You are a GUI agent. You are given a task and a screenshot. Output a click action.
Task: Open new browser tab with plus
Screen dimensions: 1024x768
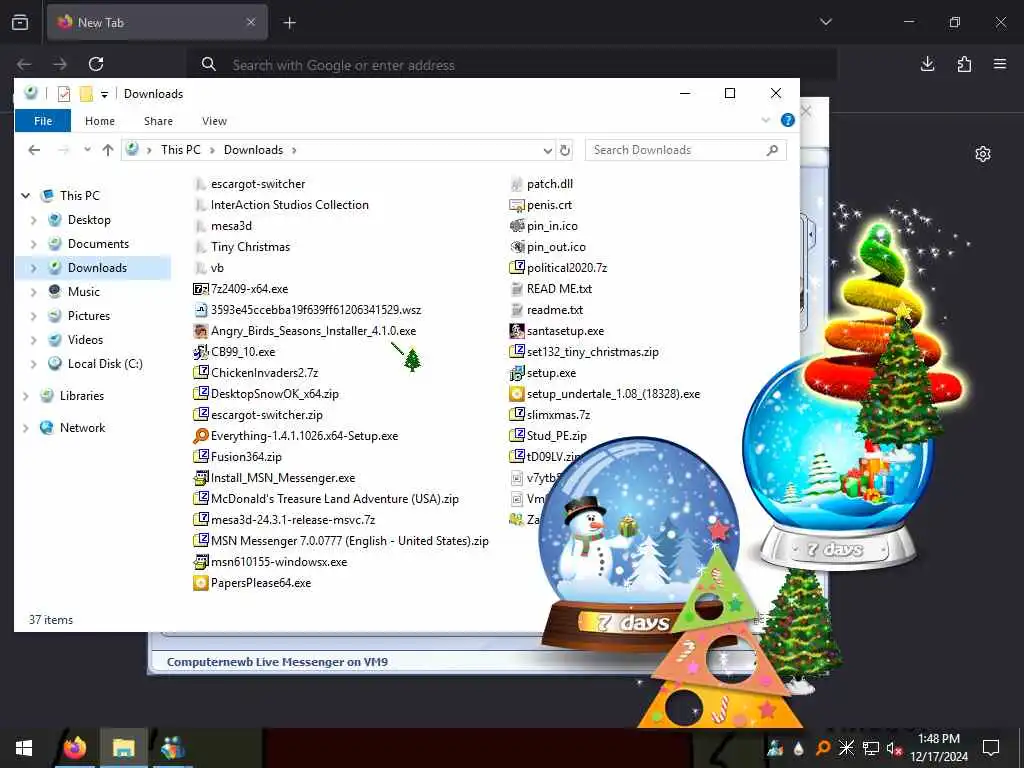pos(289,23)
